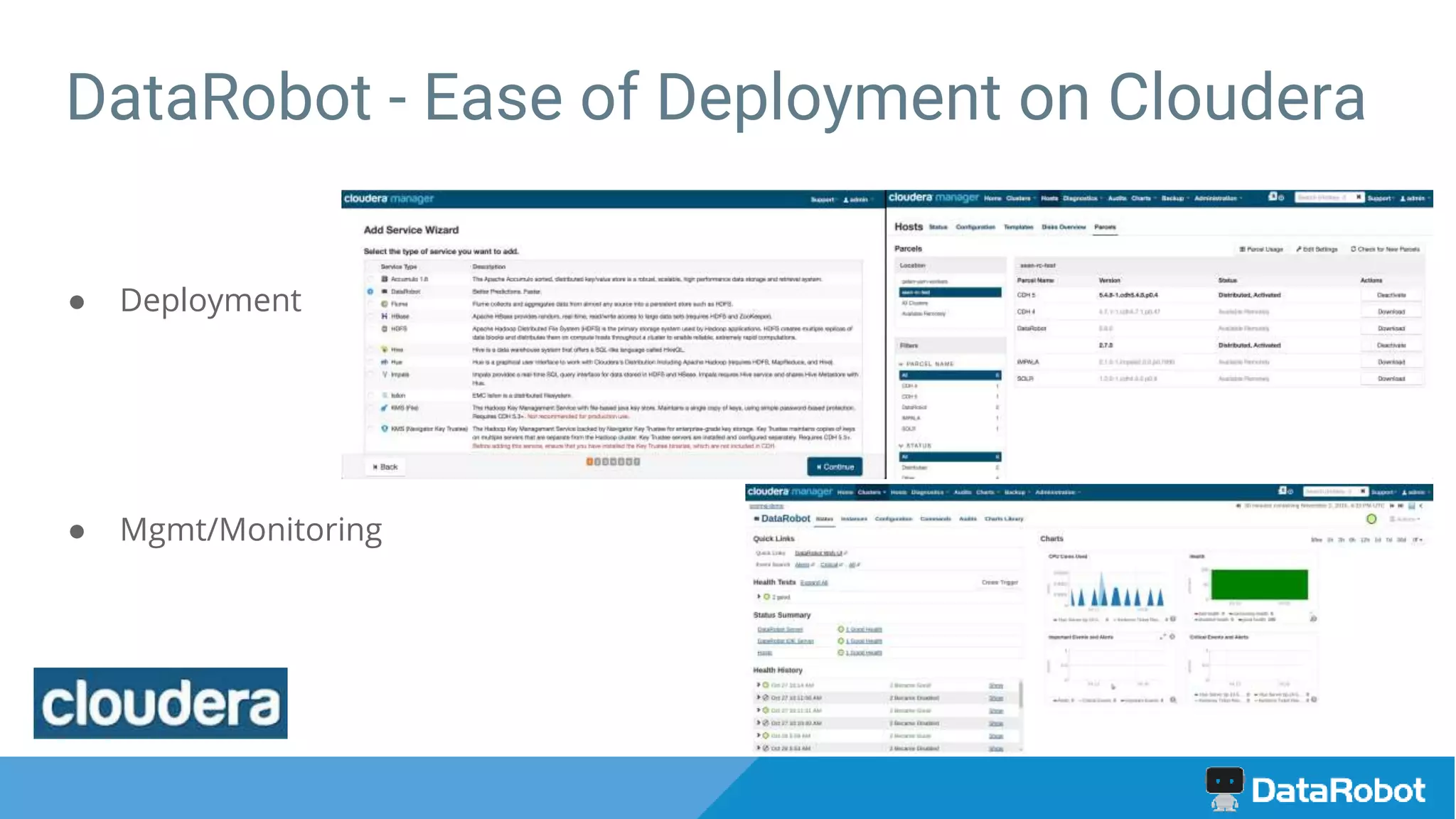Open the DataRobot Web UI quick link
Image resolution: width=1456 pixels, height=819 pixels.
(x=820, y=552)
